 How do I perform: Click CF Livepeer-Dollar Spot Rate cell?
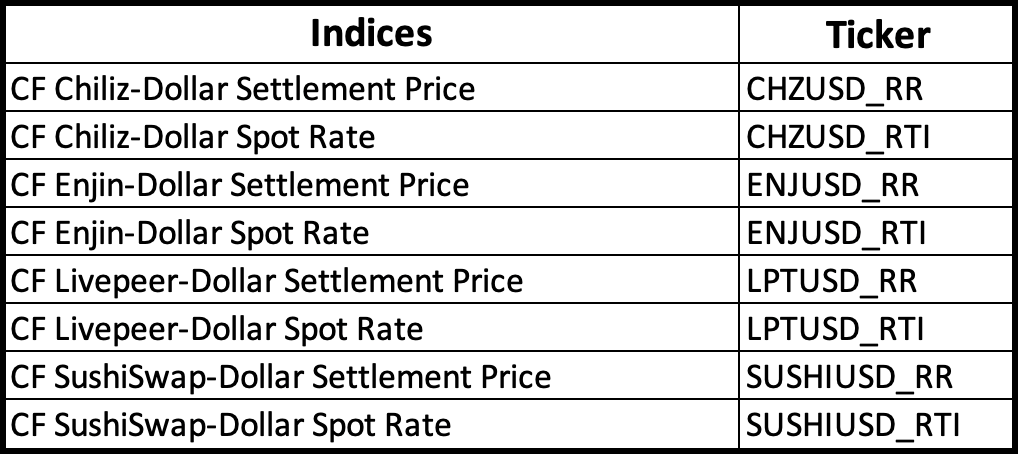(372, 327)
